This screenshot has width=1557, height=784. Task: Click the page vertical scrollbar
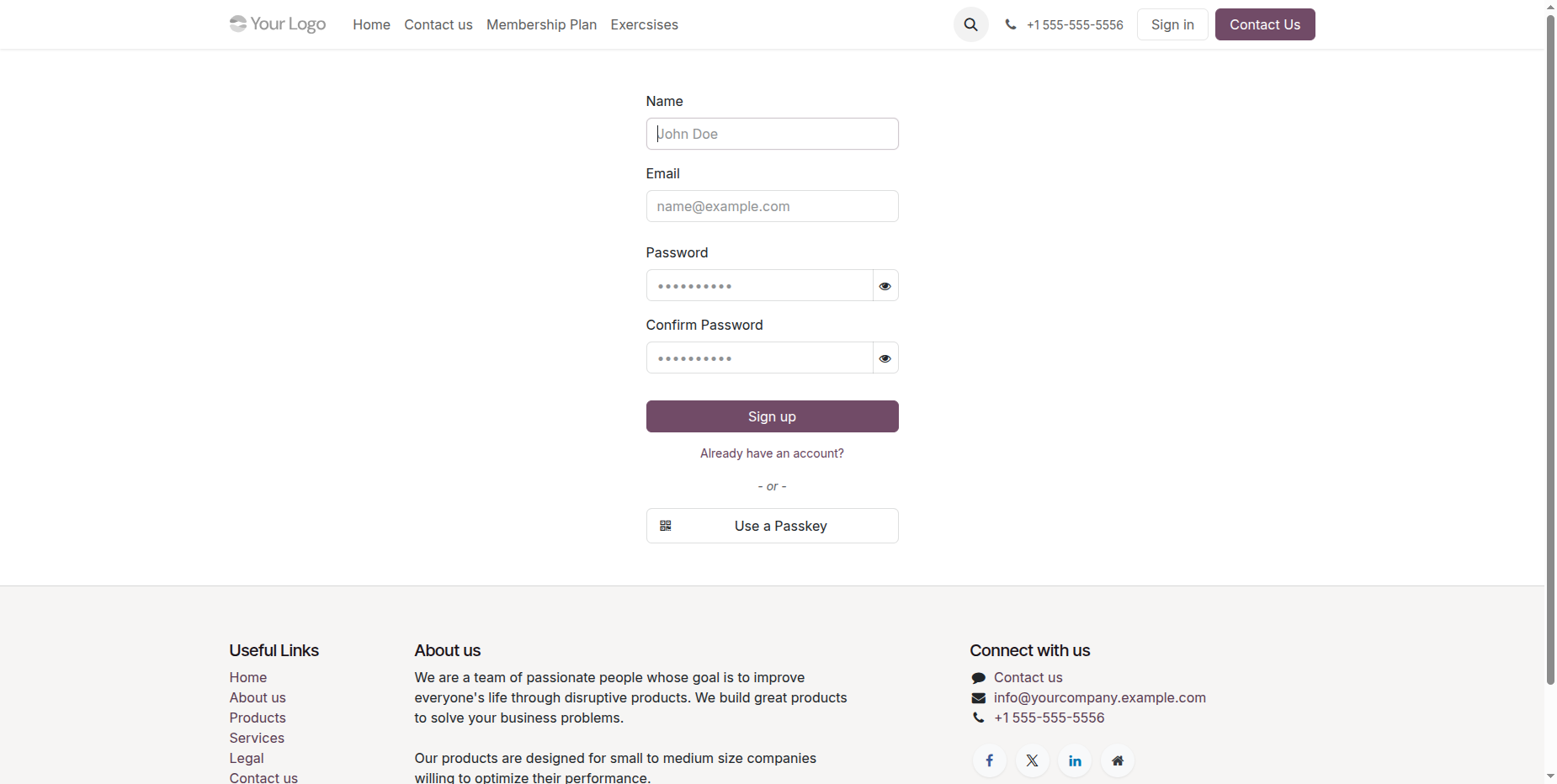point(1550,349)
